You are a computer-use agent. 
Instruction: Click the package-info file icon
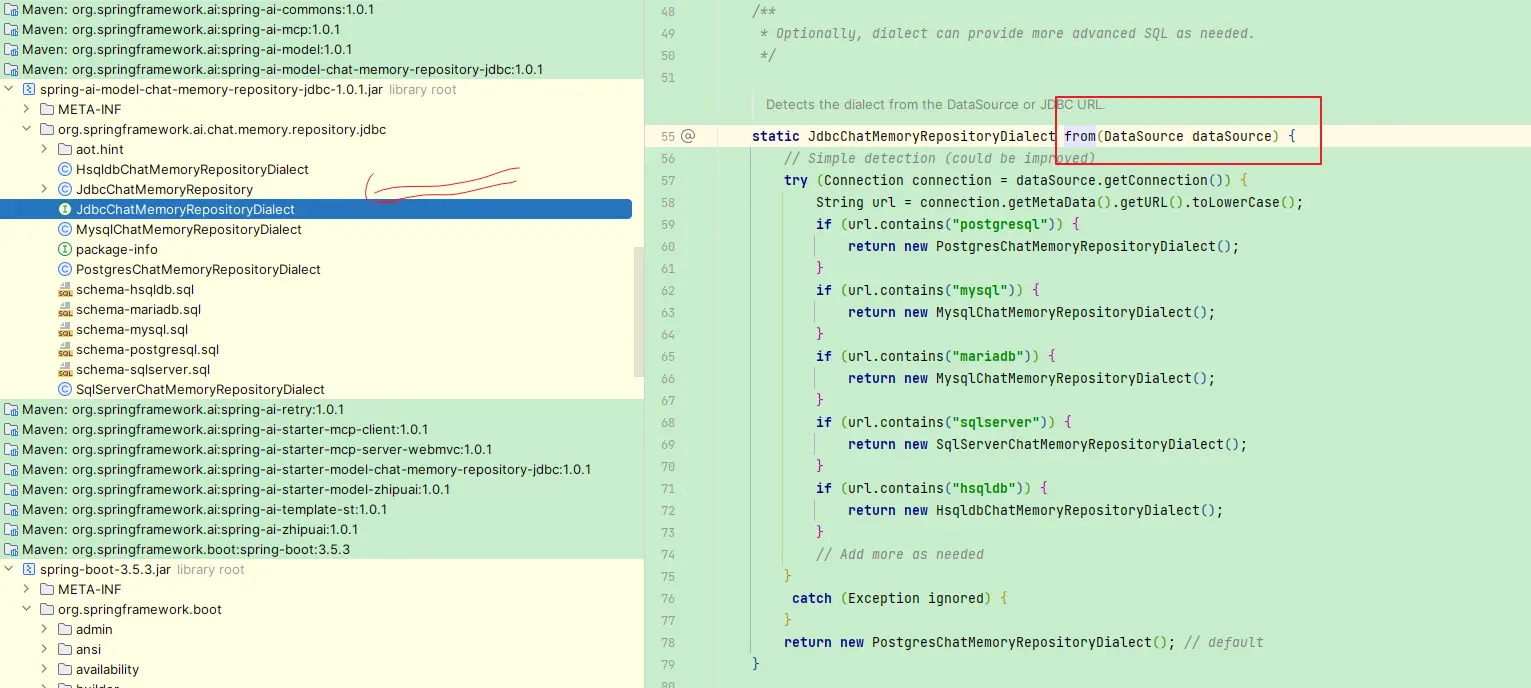[65, 250]
